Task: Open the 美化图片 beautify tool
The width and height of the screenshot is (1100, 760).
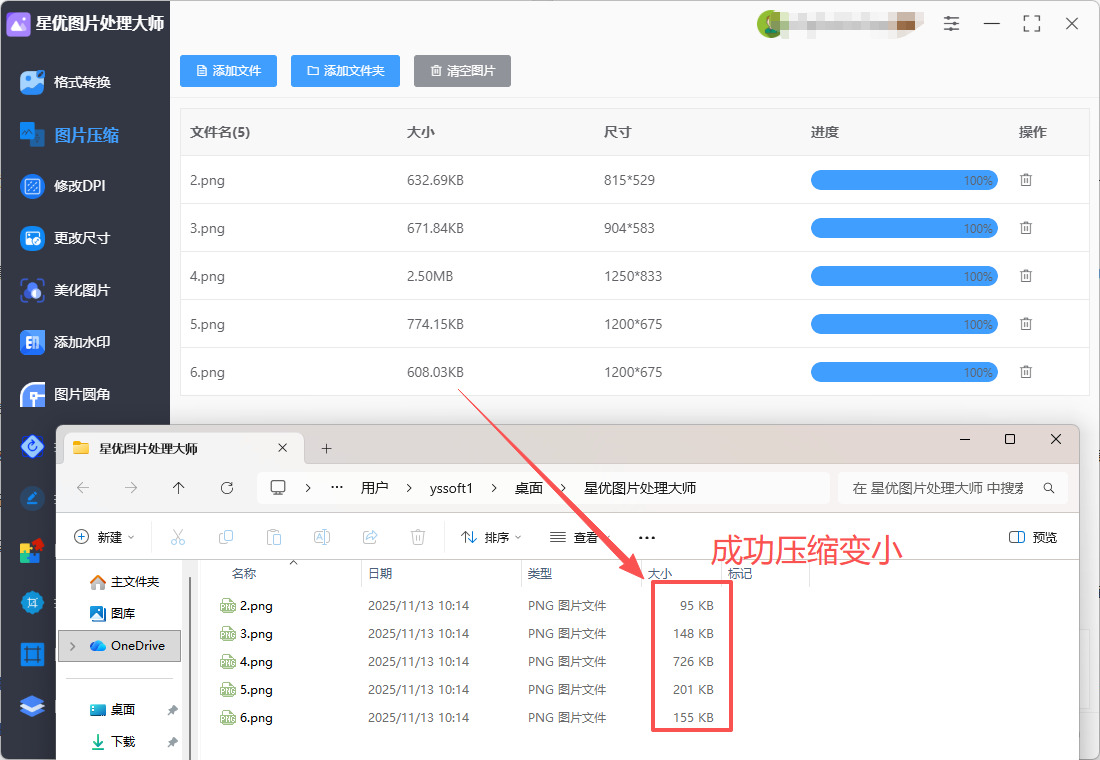Action: click(65, 290)
